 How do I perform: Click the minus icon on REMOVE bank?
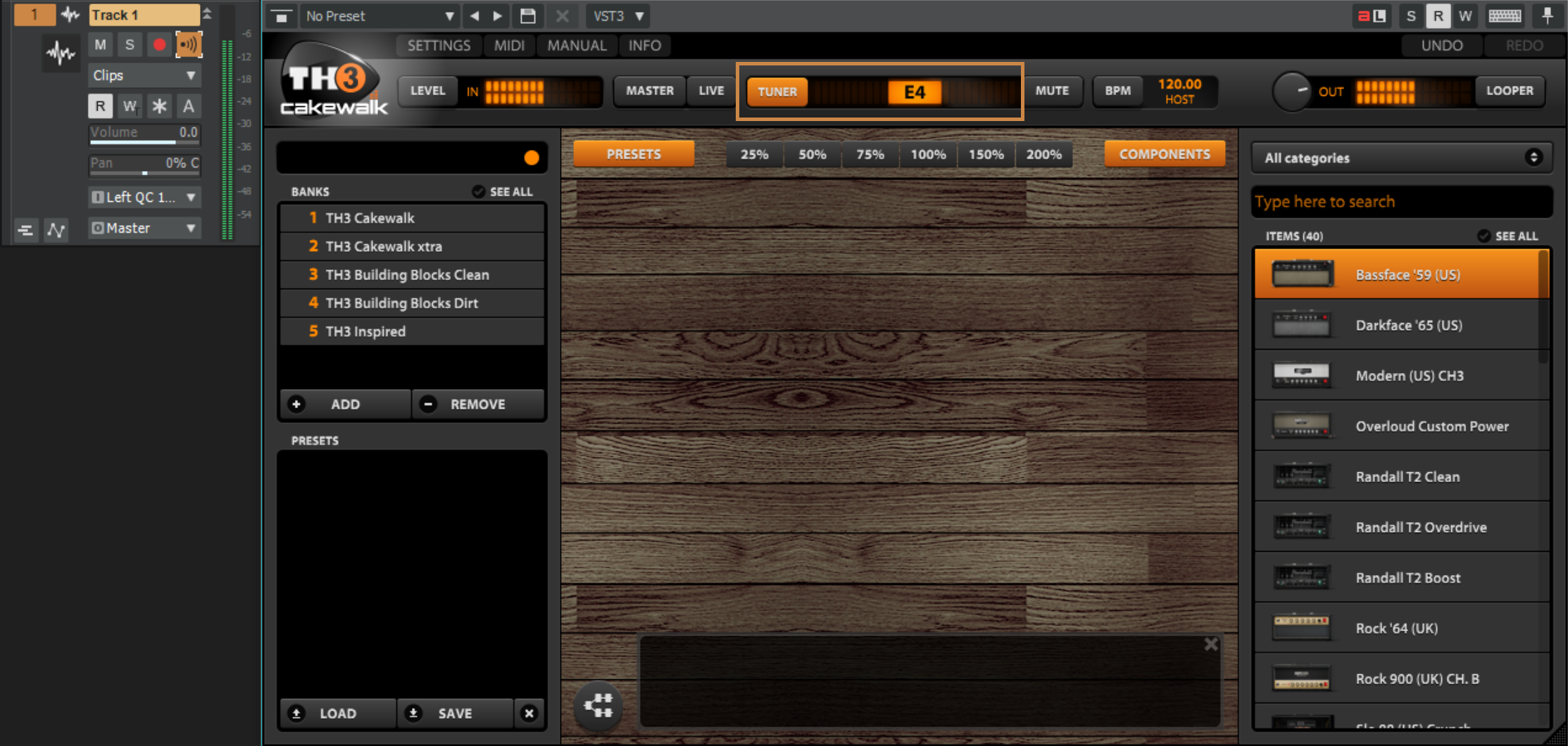(x=427, y=404)
